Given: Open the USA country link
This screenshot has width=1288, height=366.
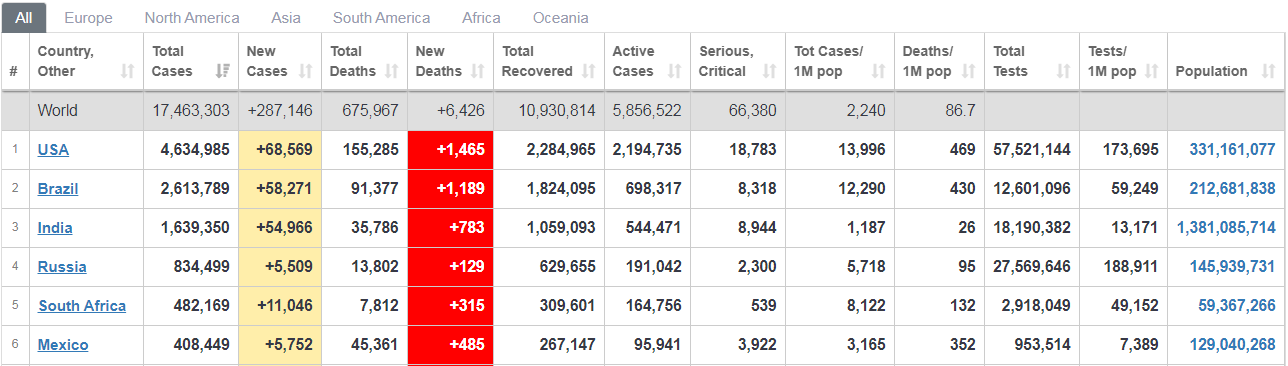Looking at the screenshot, I should 53,150.
